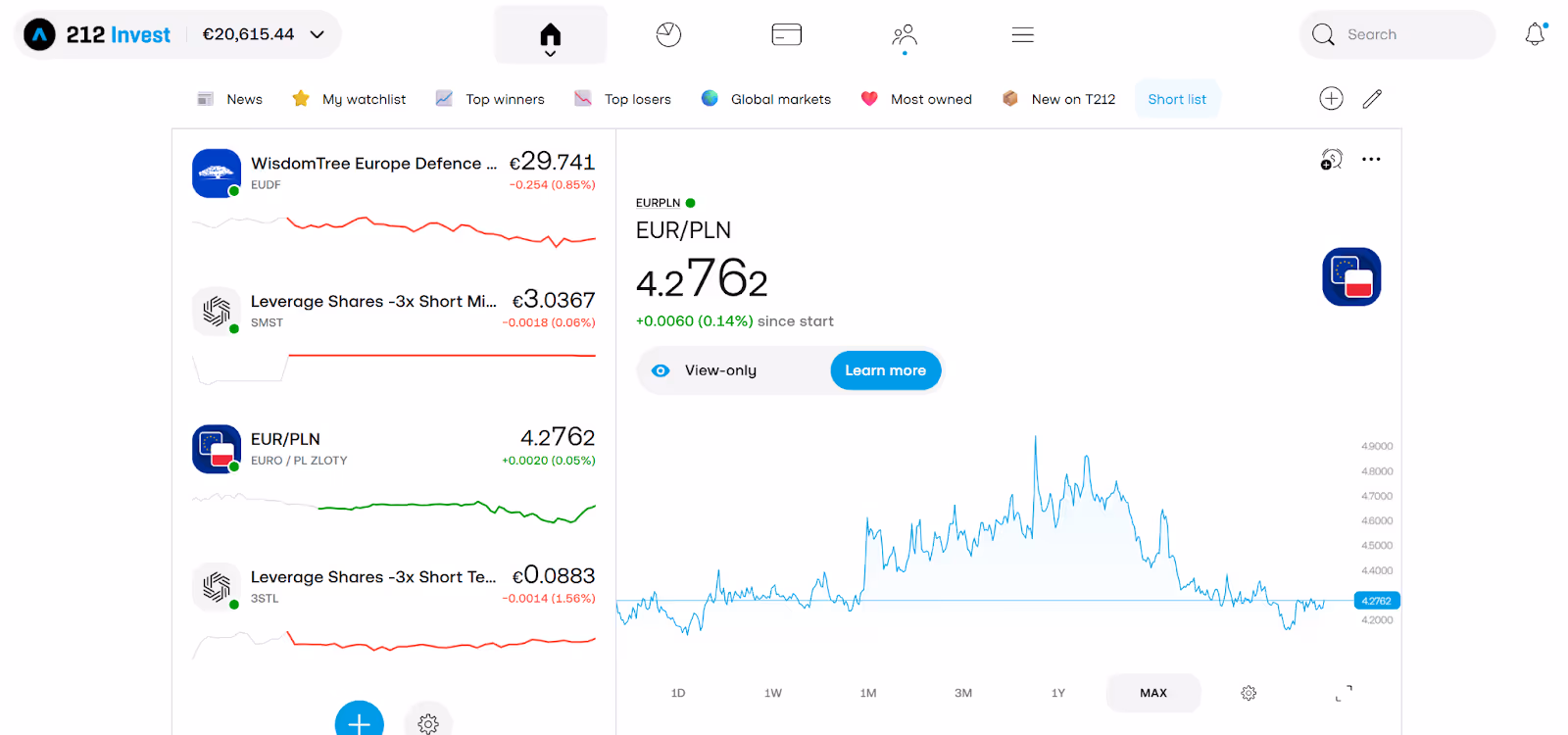This screenshot has height=735, width=1568.
Task: Open Leverage Shares -3x Short Te... instrument name
Action: point(373,577)
